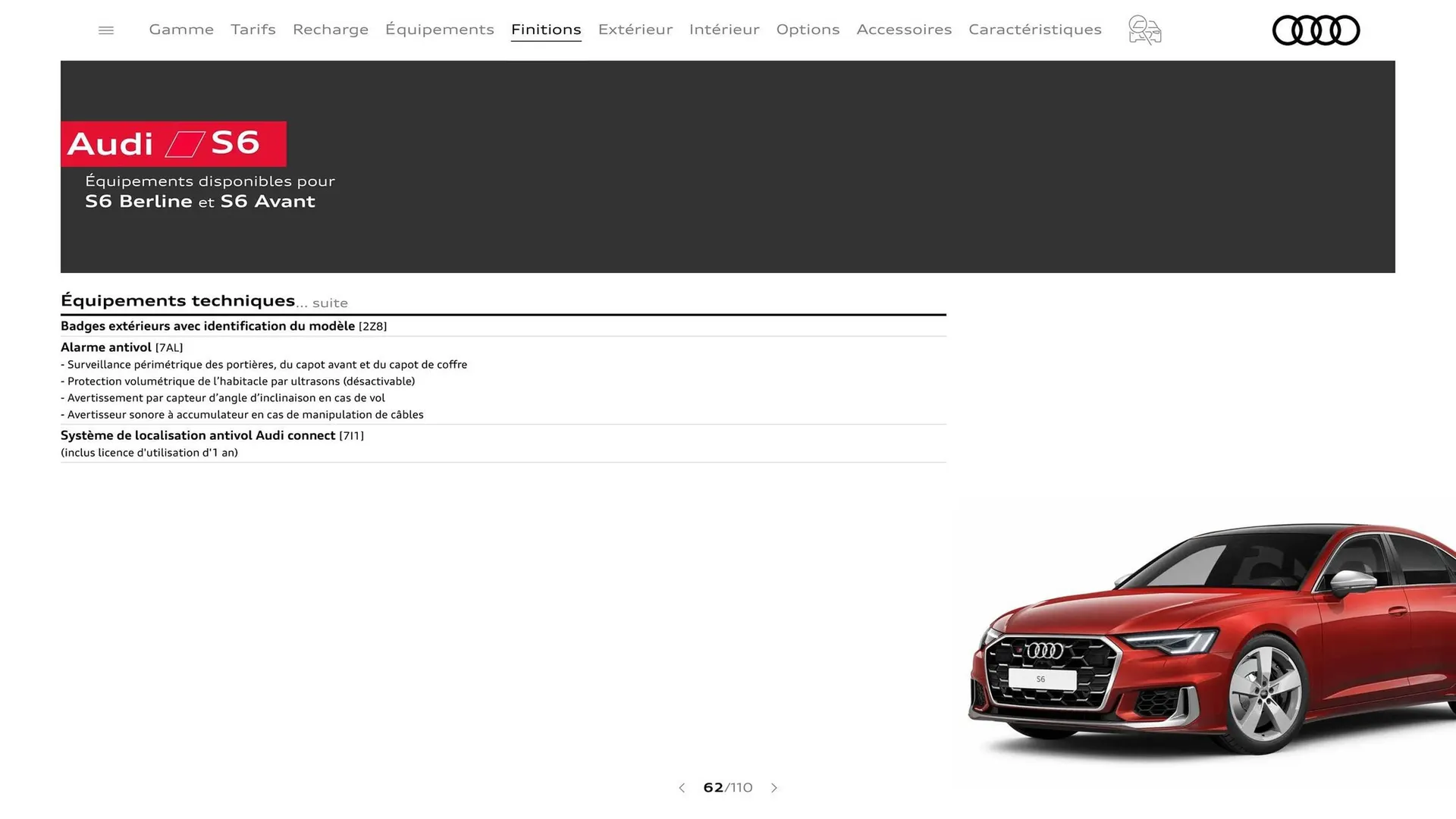Click the red Audi S6 badge

[173, 143]
